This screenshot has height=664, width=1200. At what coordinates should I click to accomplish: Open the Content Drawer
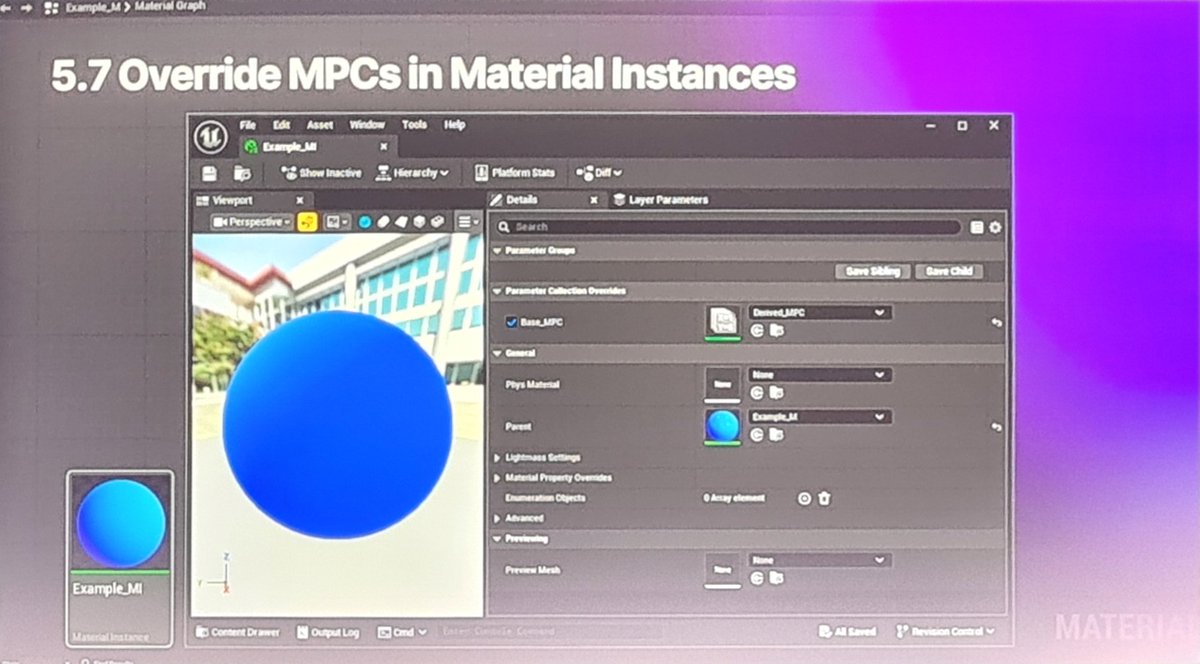(x=239, y=632)
